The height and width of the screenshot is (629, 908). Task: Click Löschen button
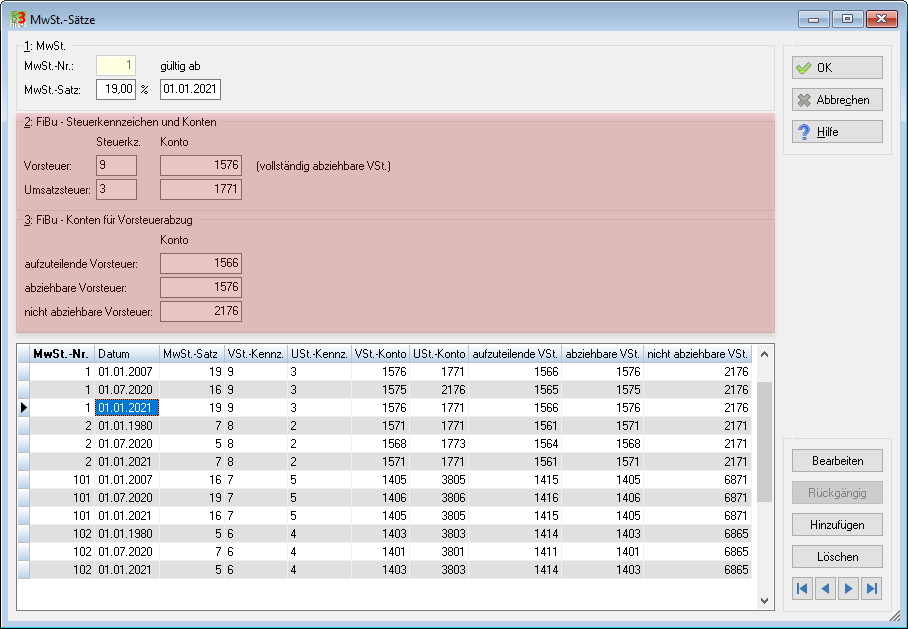[x=837, y=557]
